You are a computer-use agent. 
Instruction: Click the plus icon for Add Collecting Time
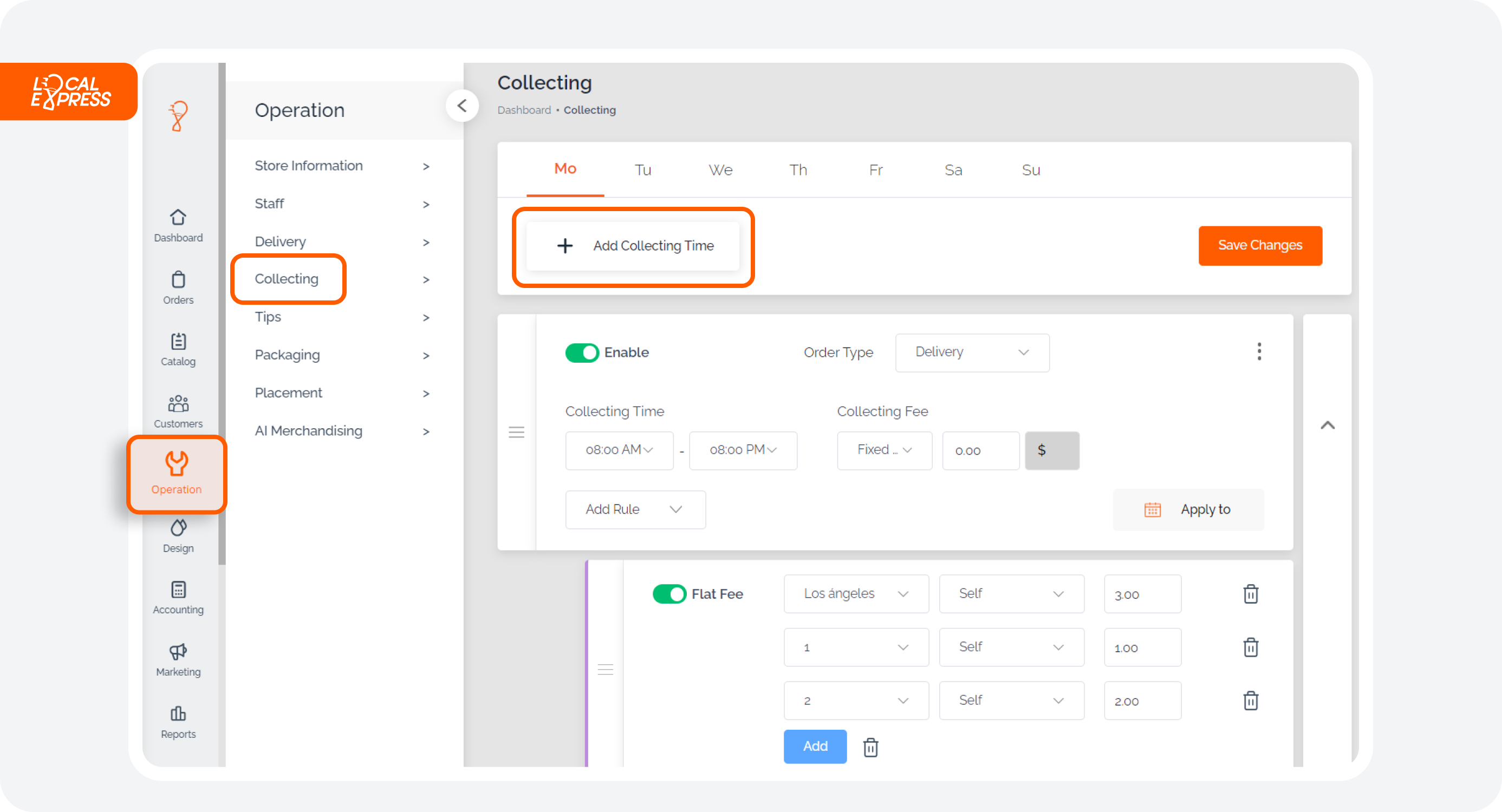click(x=564, y=245)
